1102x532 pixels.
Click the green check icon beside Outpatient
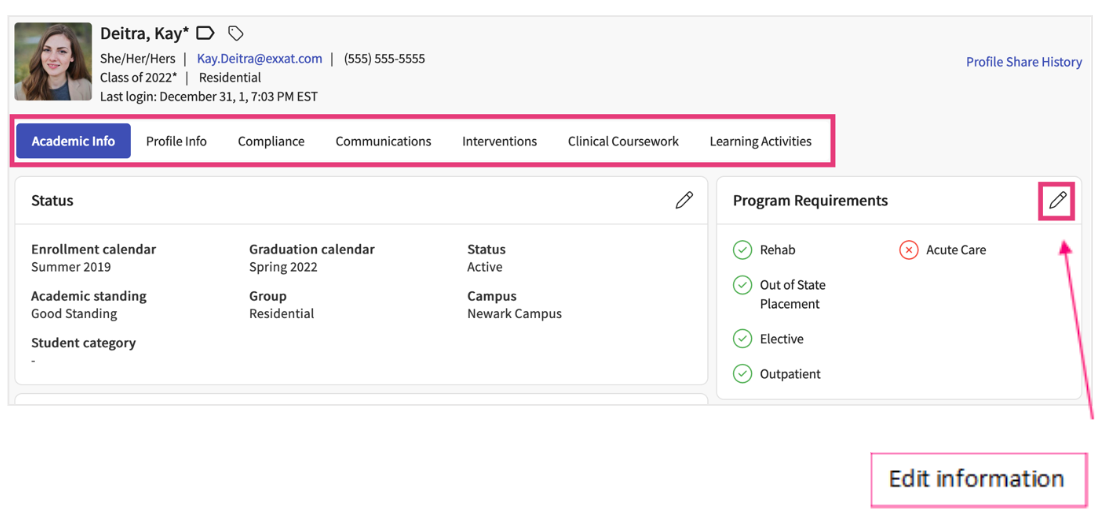point(742,374)
